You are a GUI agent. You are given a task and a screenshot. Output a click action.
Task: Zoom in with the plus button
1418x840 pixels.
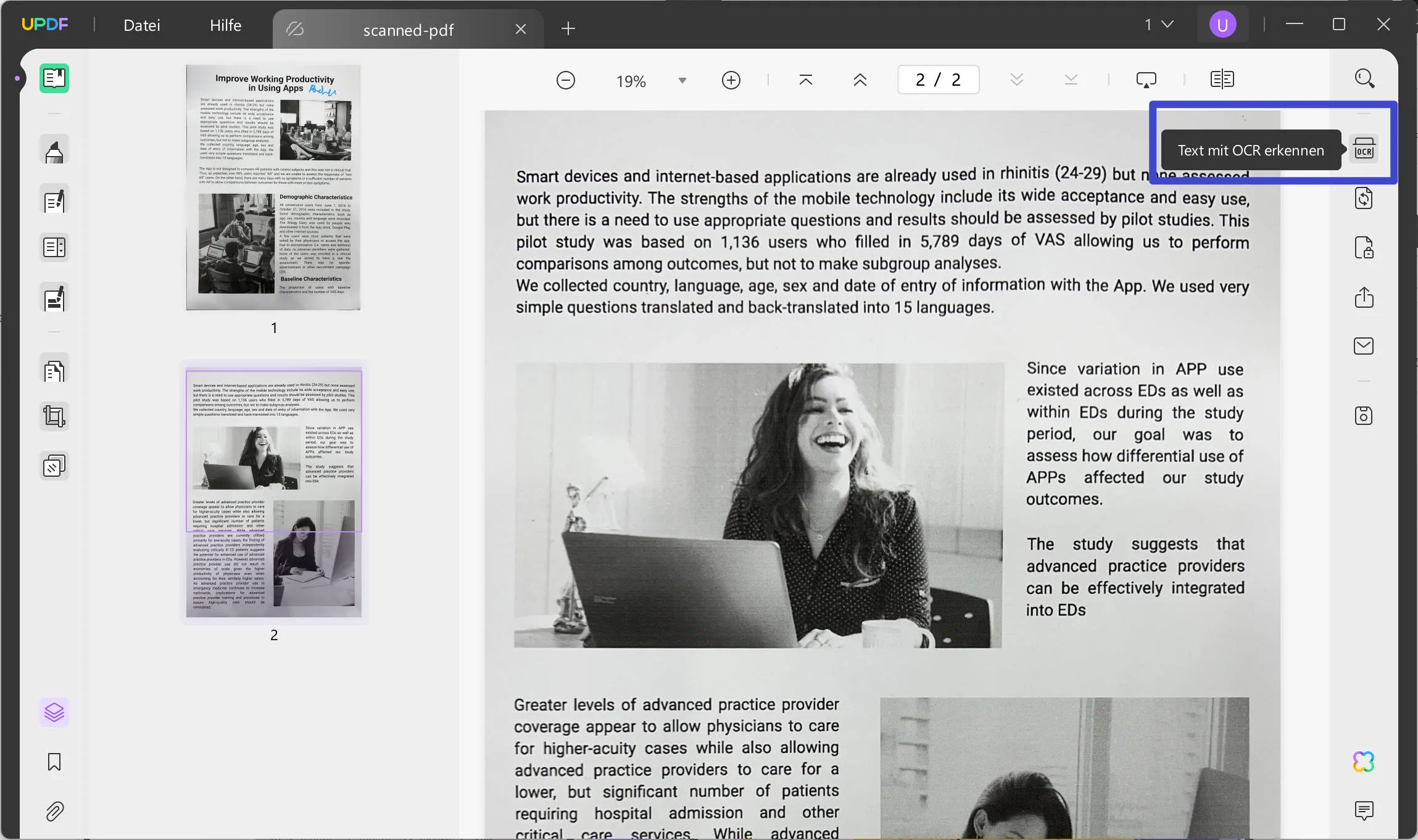[731, 80]
